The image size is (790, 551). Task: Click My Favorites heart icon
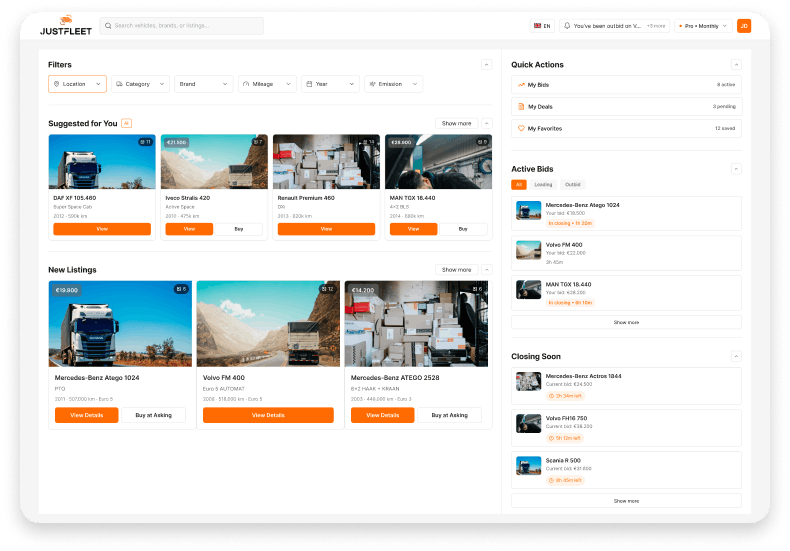click(521, 128)
